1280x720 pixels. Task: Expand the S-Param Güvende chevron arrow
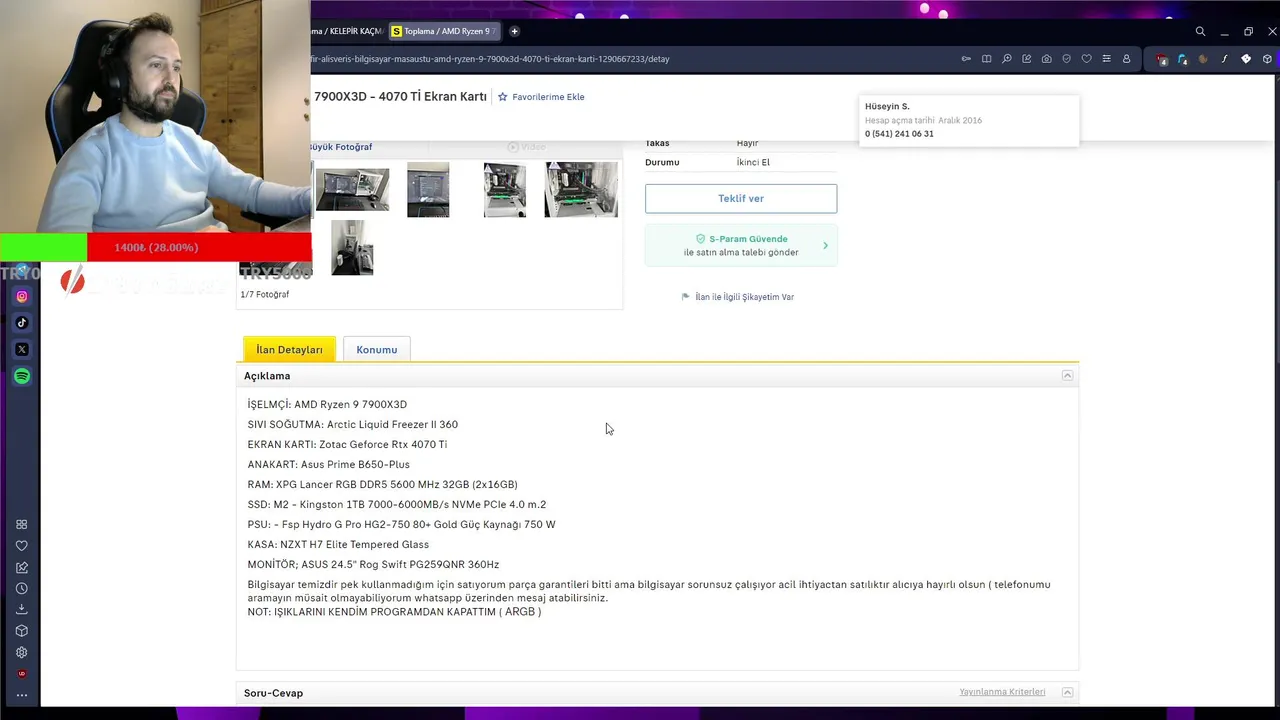coord(825,245)
